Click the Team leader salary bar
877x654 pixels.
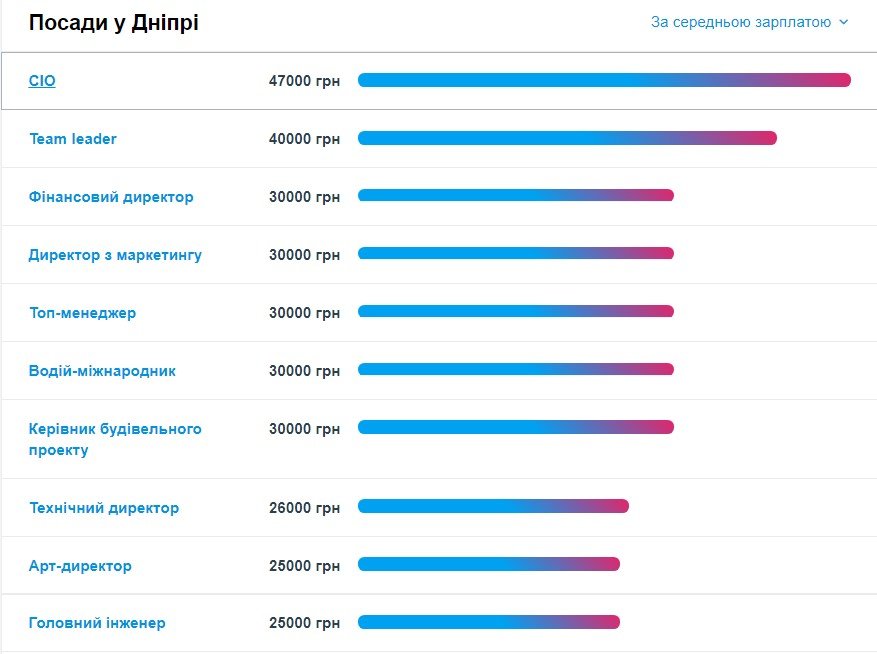click(567, 138)
